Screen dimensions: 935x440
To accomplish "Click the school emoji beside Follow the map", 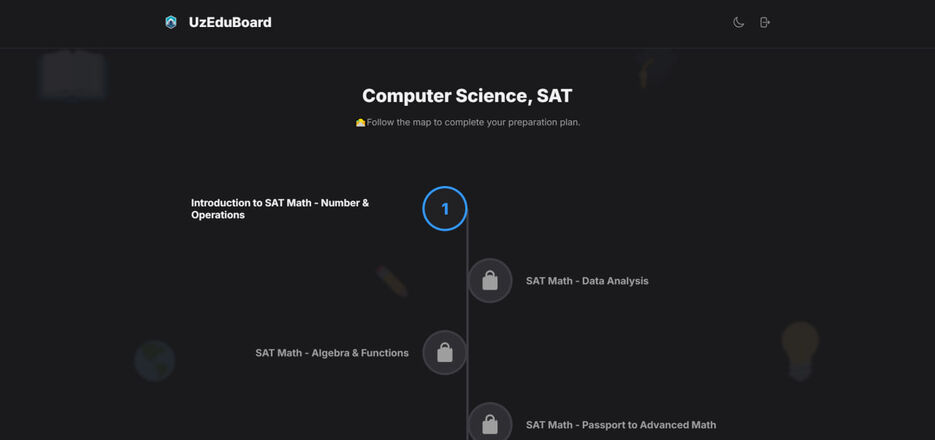I will (360, 123).
